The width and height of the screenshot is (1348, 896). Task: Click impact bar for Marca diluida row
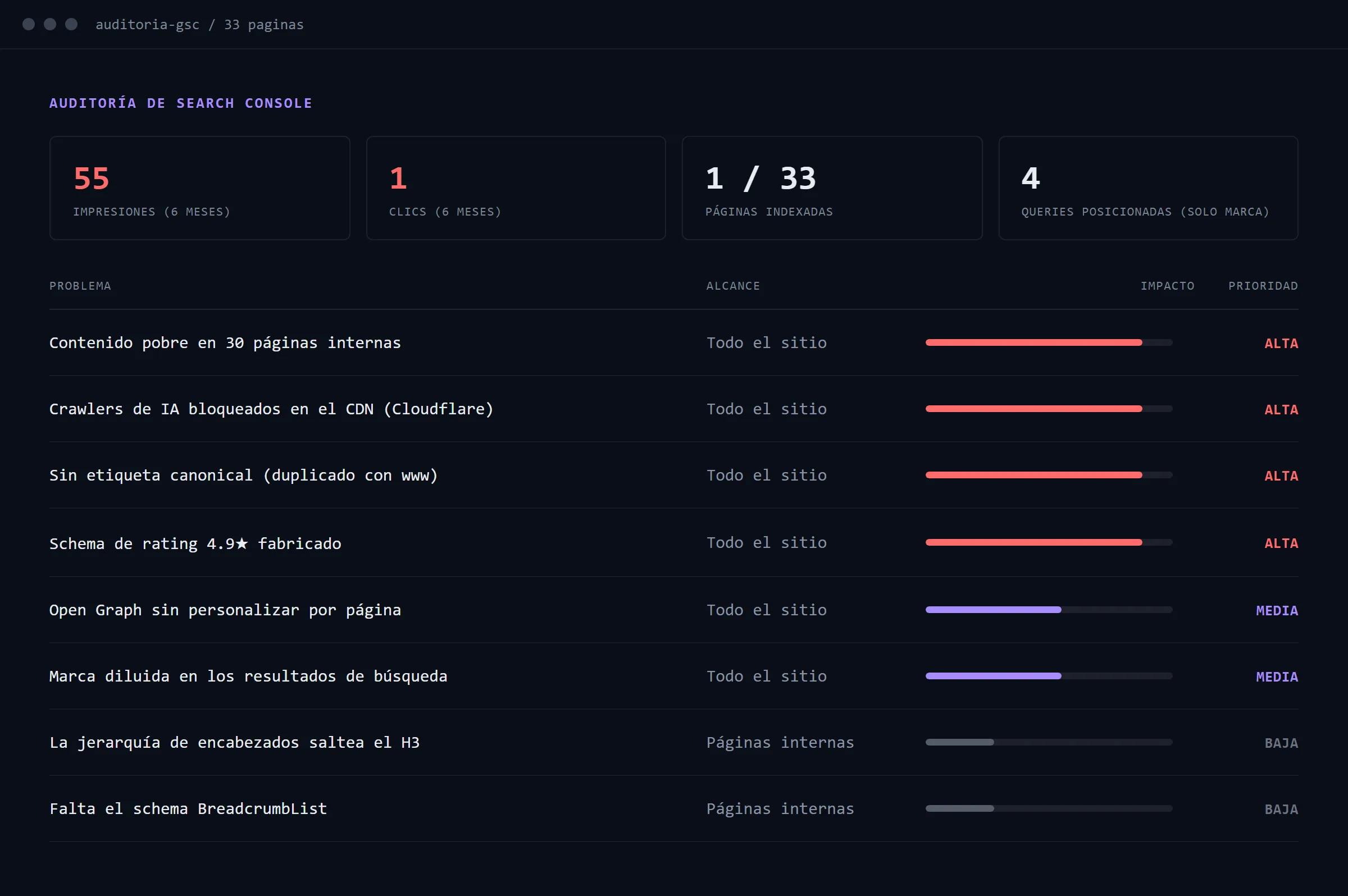tap(1049, 676)
